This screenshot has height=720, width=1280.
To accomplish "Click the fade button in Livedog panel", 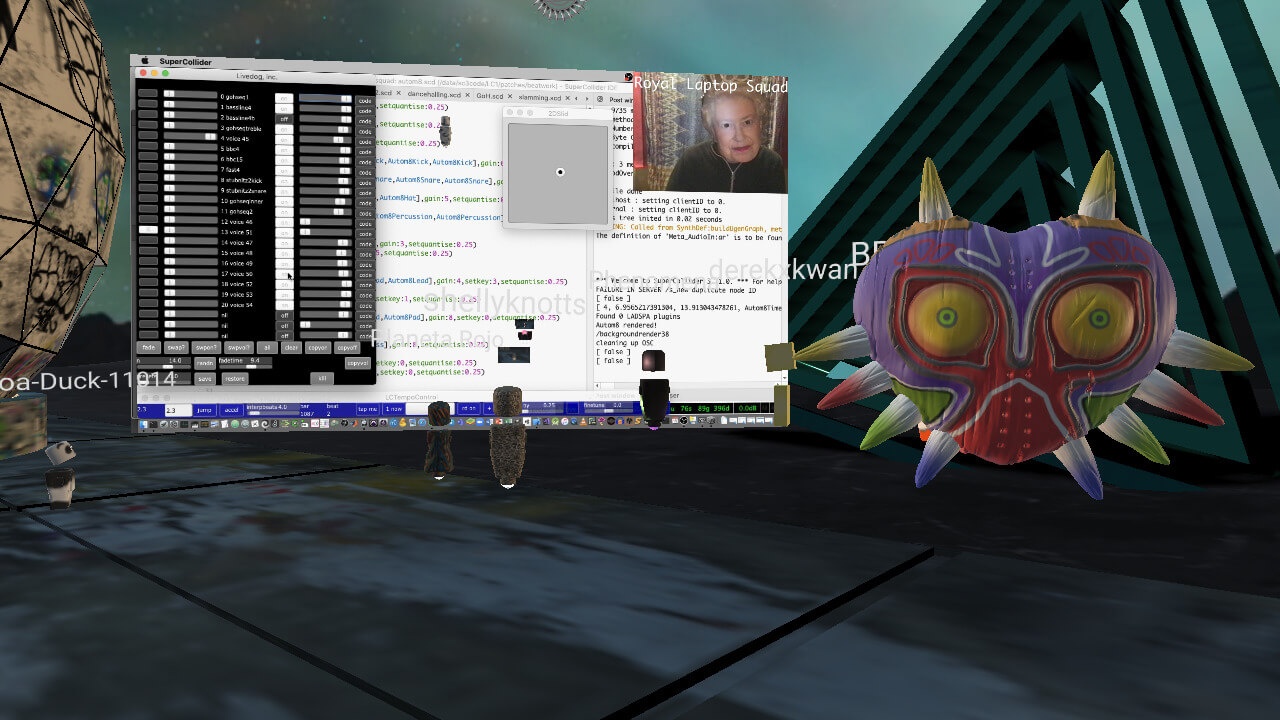I will coord(148,347).
